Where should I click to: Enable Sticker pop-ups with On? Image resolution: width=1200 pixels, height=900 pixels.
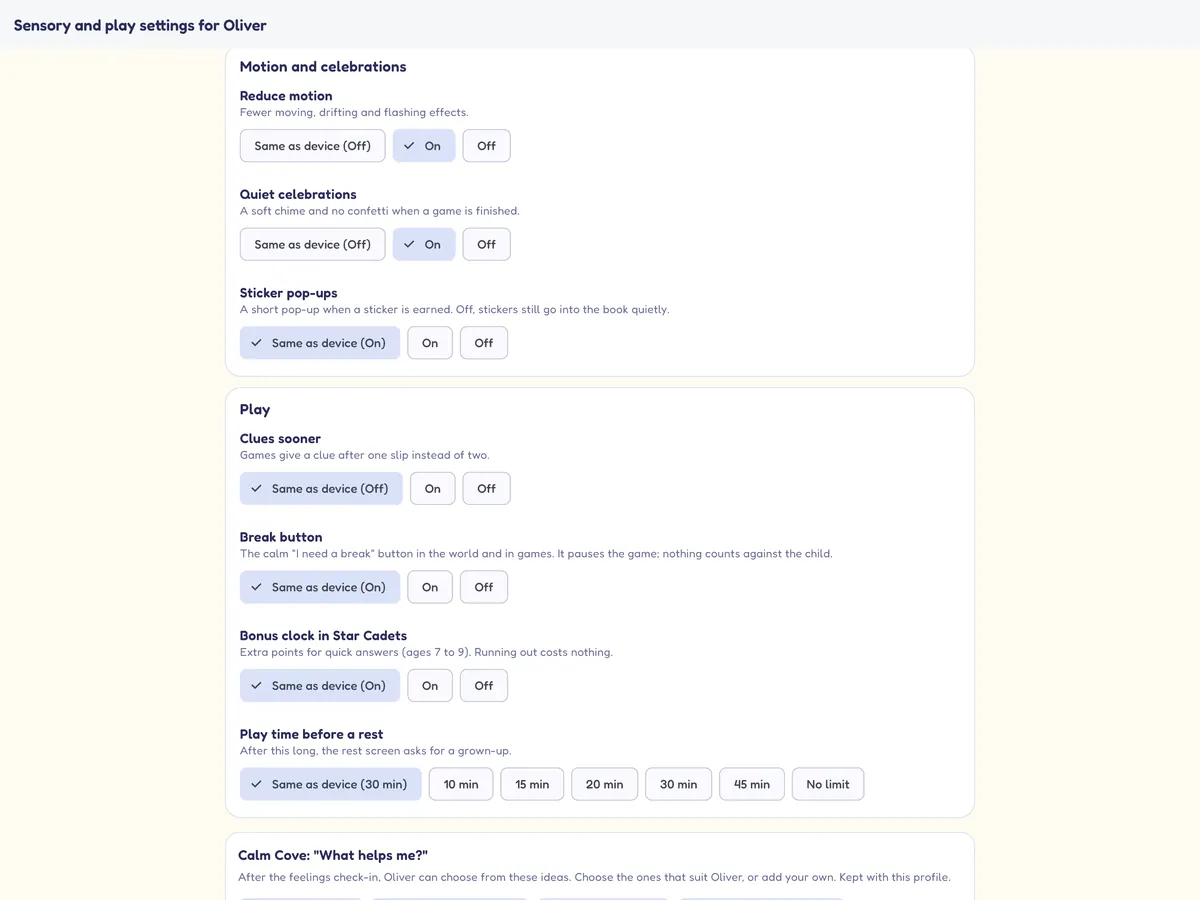click(x=430, y=343)
